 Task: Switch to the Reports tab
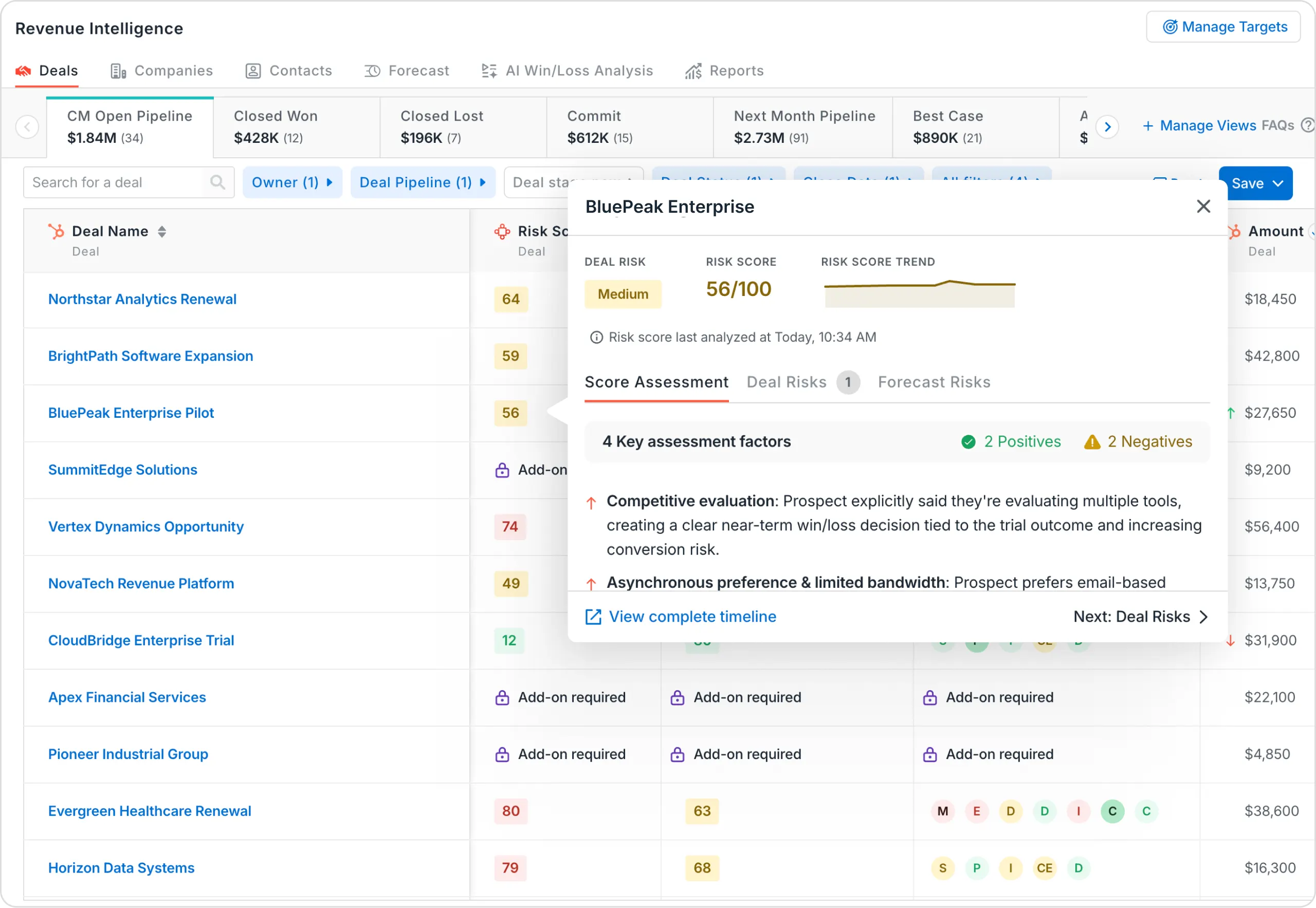pos(724,70)
